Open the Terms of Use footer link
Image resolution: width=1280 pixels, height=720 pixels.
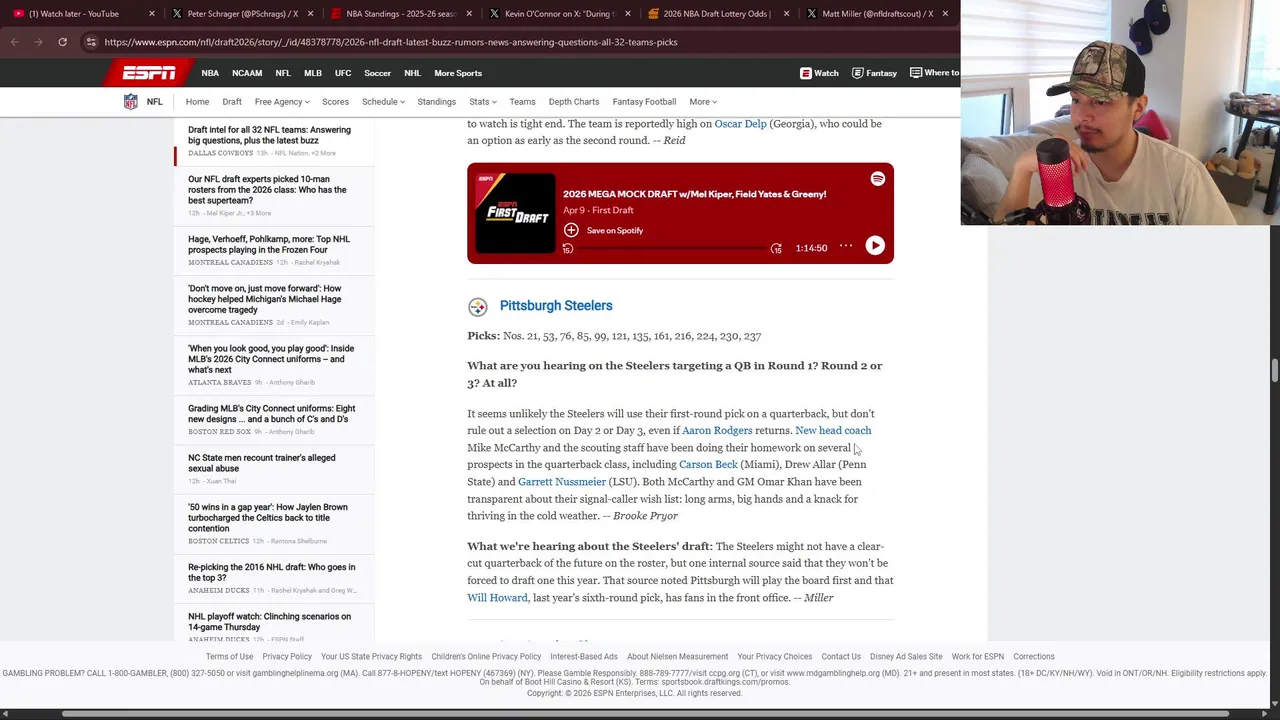tap(229, 657)
